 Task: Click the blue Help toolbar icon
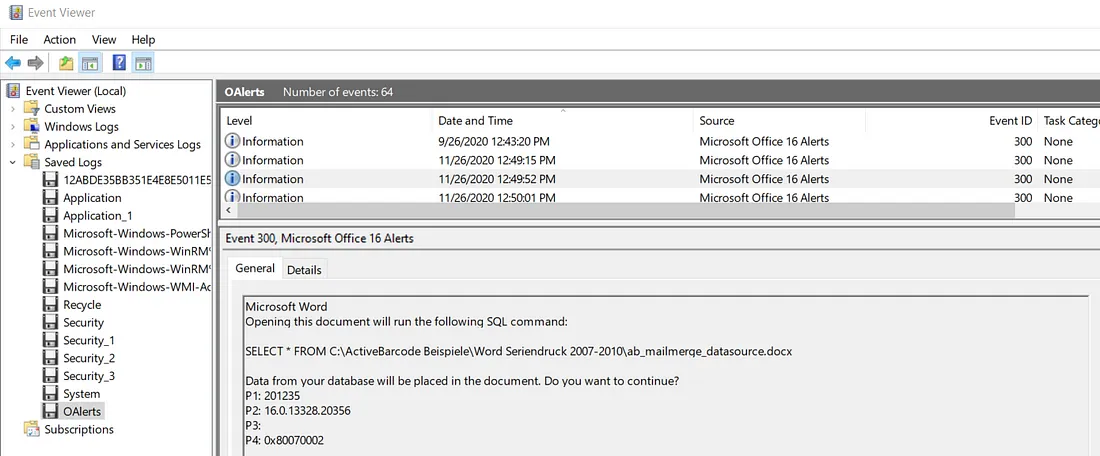119,63
